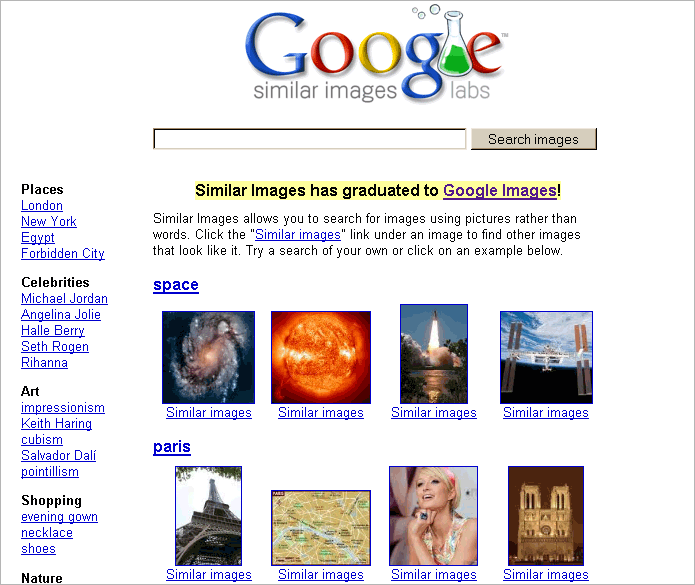
Task: Open the Michael Jordan celebrity link
Action: click(x=64, y=299)
